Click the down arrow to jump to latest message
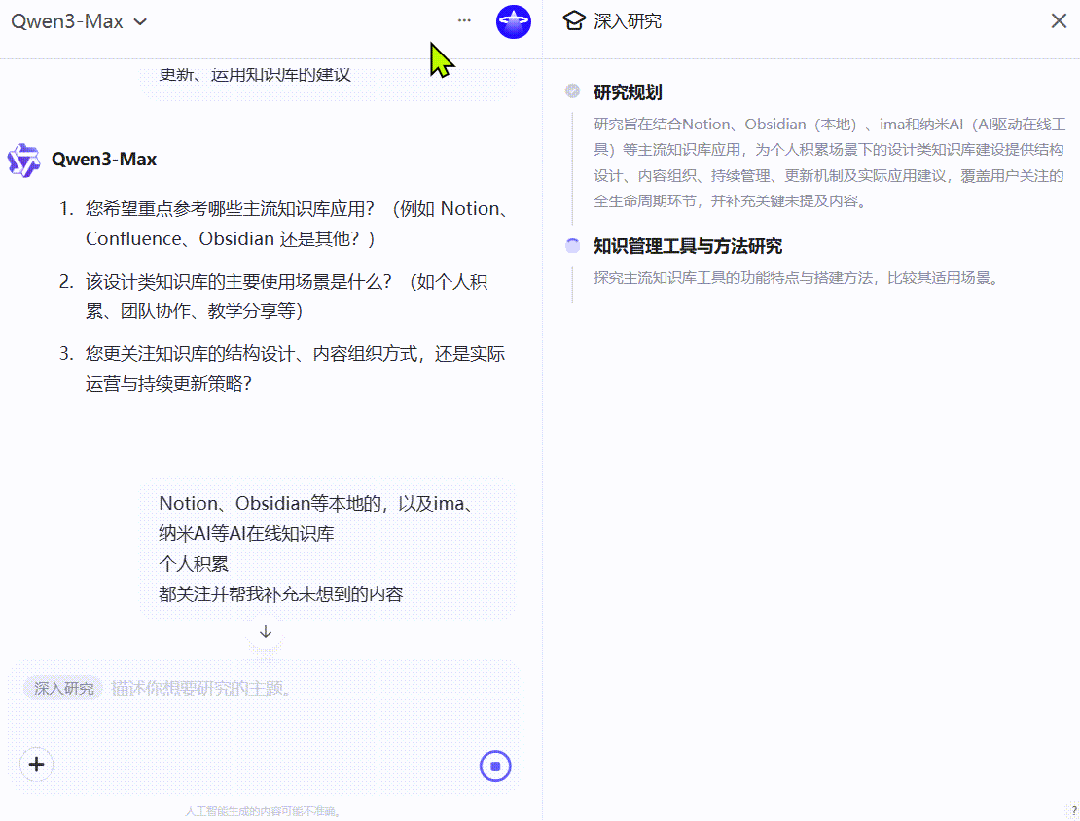1080x821 pixels. pos(264,631)
